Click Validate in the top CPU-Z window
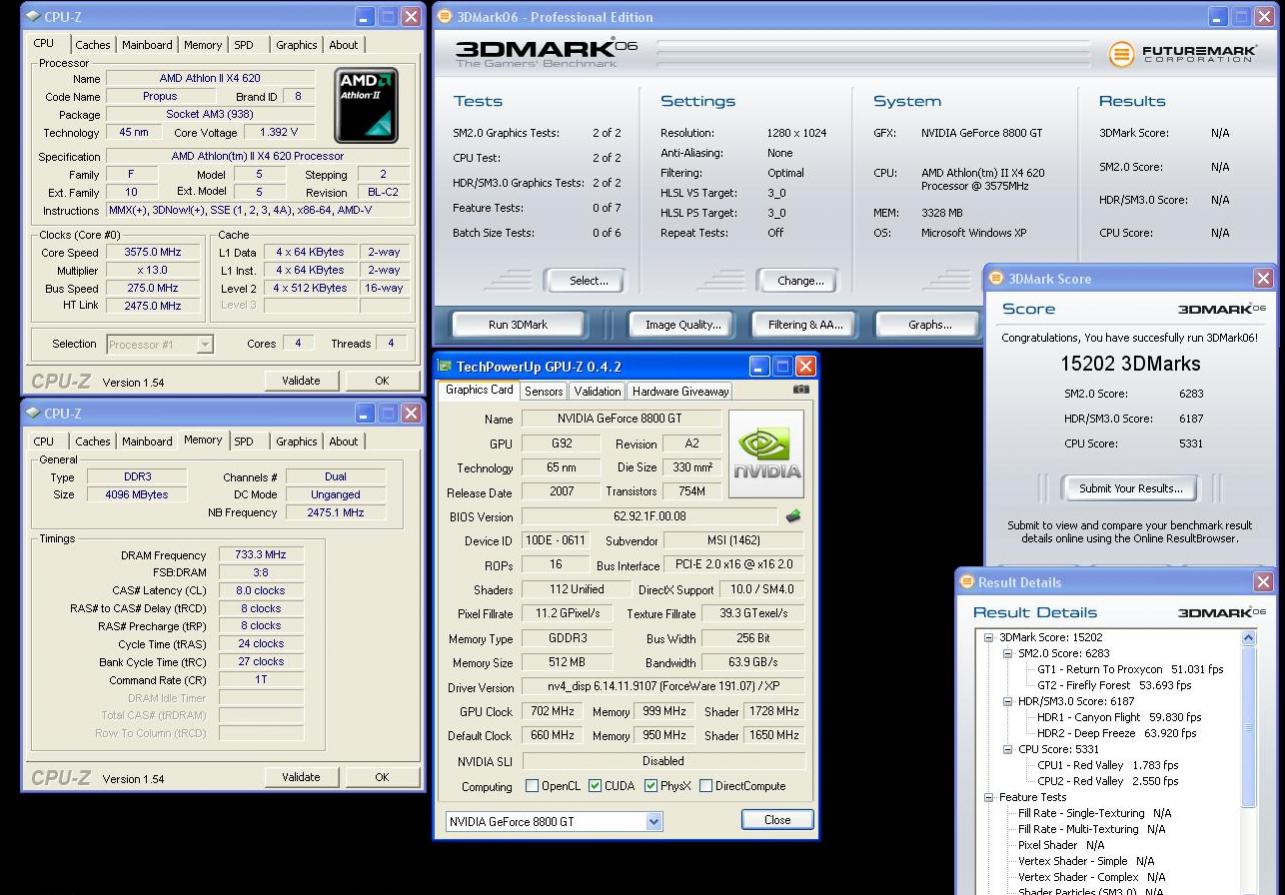The width and height of the screenshot is (1285, 895). [x=301, y=380]
